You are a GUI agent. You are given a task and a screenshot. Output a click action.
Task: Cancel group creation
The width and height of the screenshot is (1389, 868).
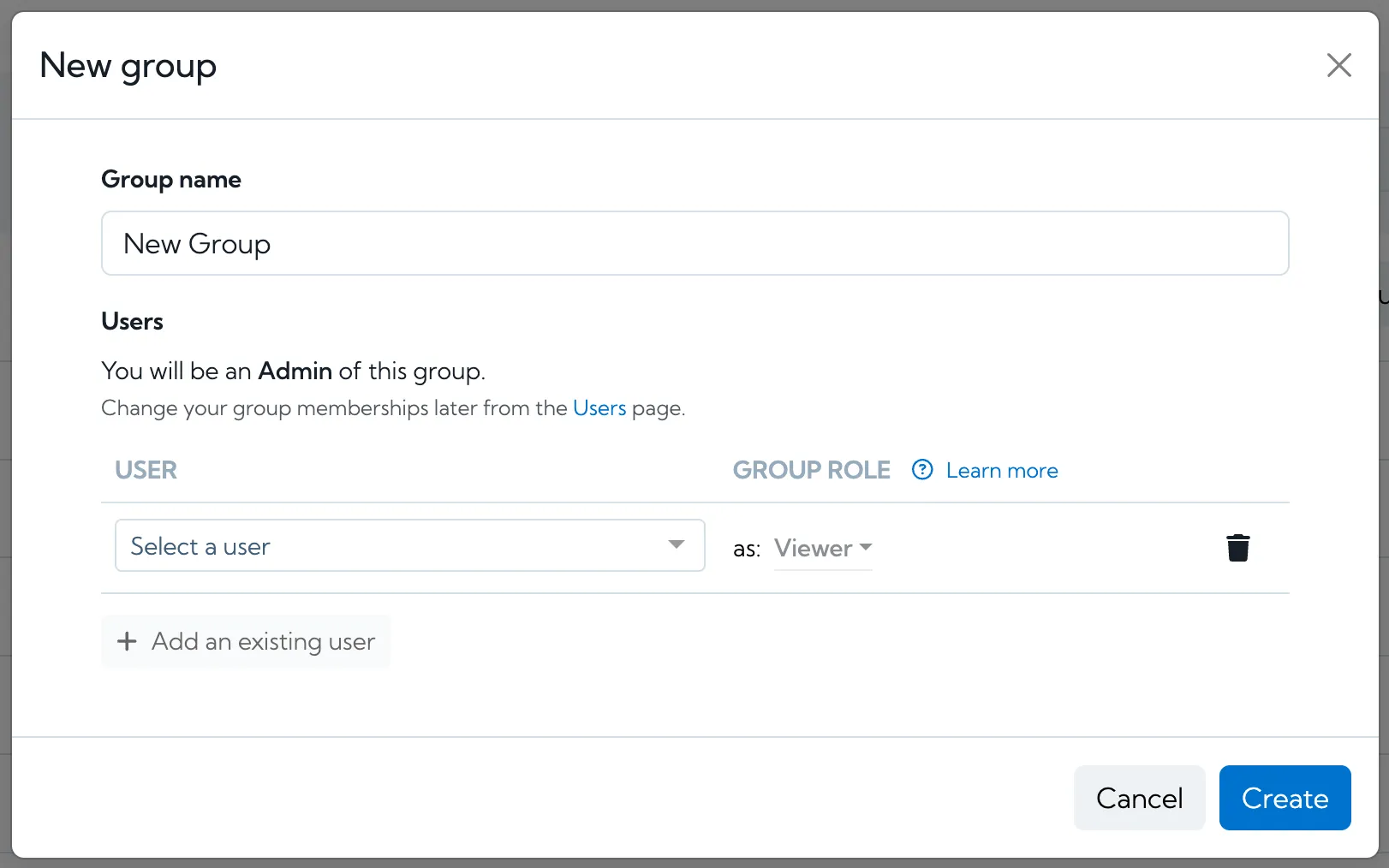click(1139, 798)
